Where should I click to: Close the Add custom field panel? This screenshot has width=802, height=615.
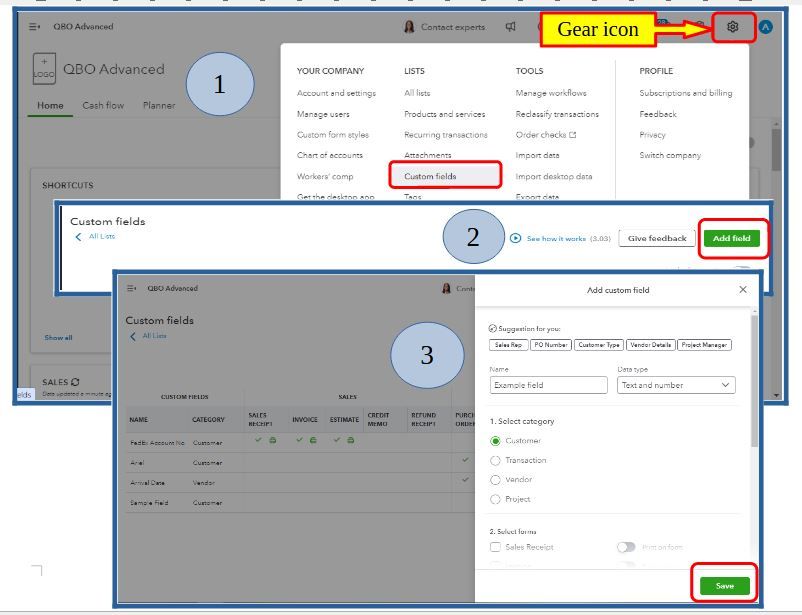(x=743, y=290)
